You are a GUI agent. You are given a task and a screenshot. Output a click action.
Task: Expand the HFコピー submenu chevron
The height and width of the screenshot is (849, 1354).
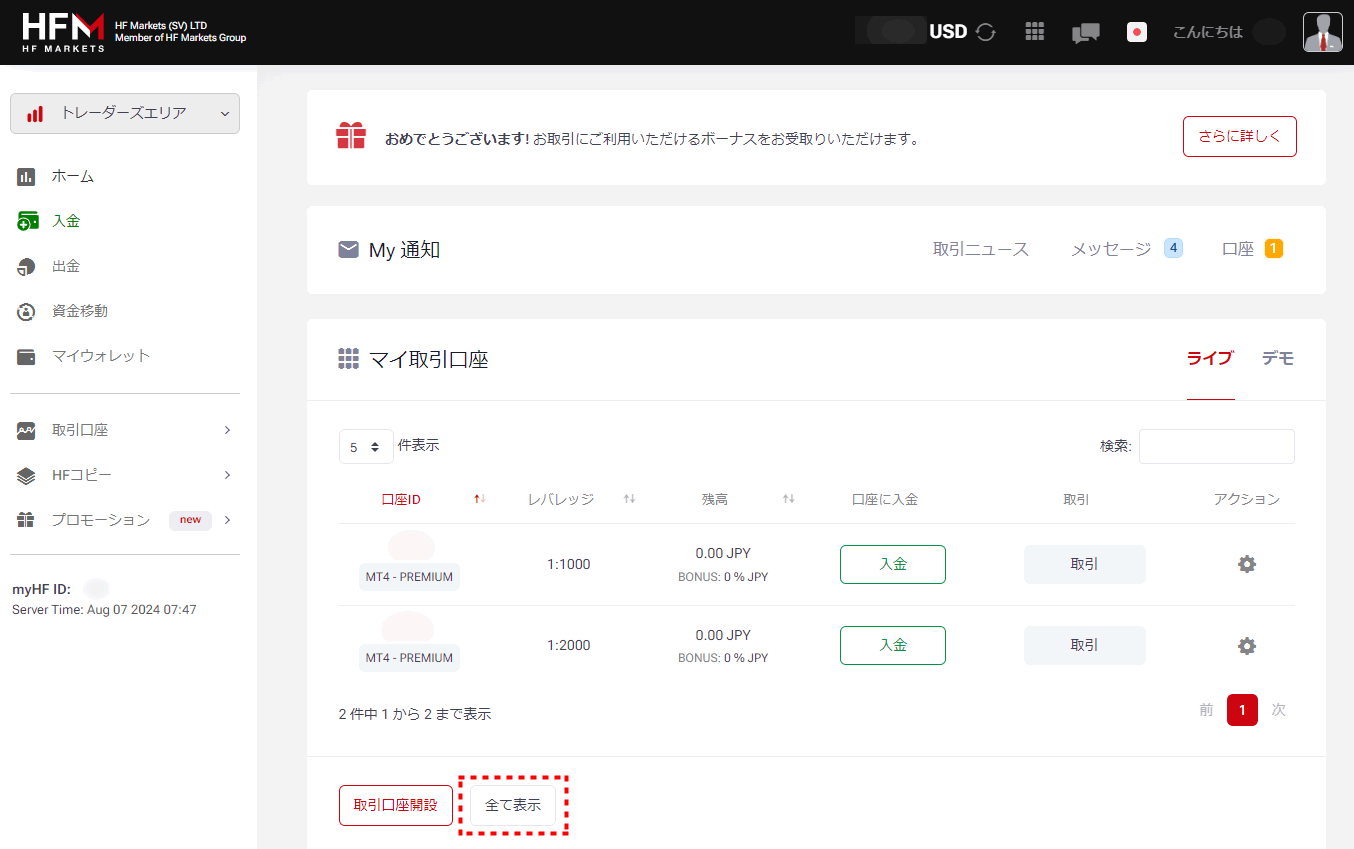(x=228, y=475)
